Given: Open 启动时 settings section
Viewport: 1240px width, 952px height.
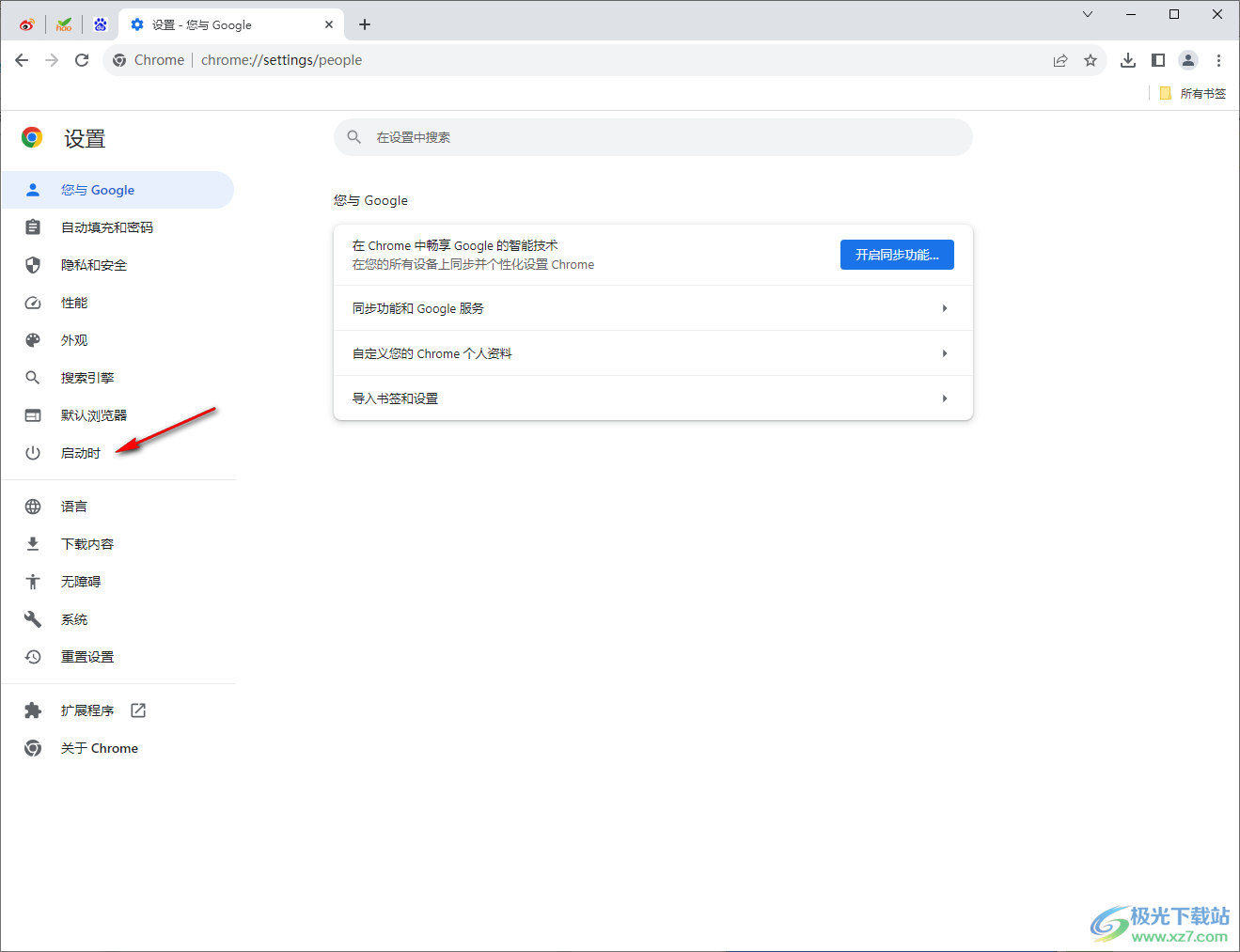Looking at the screenshot, I should tap(118, 453).
